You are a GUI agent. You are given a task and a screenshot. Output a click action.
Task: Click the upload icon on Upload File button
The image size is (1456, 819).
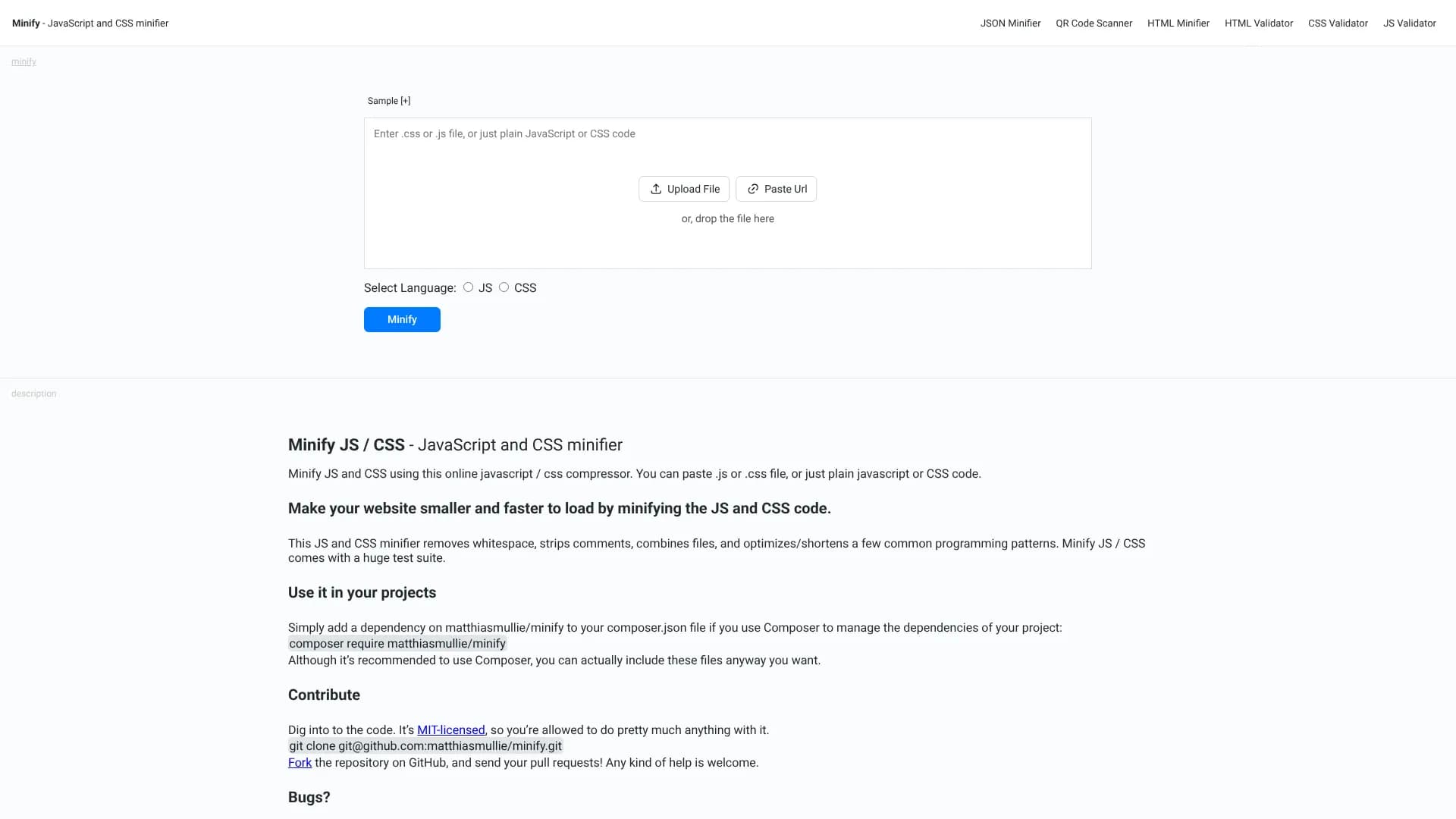657,189
